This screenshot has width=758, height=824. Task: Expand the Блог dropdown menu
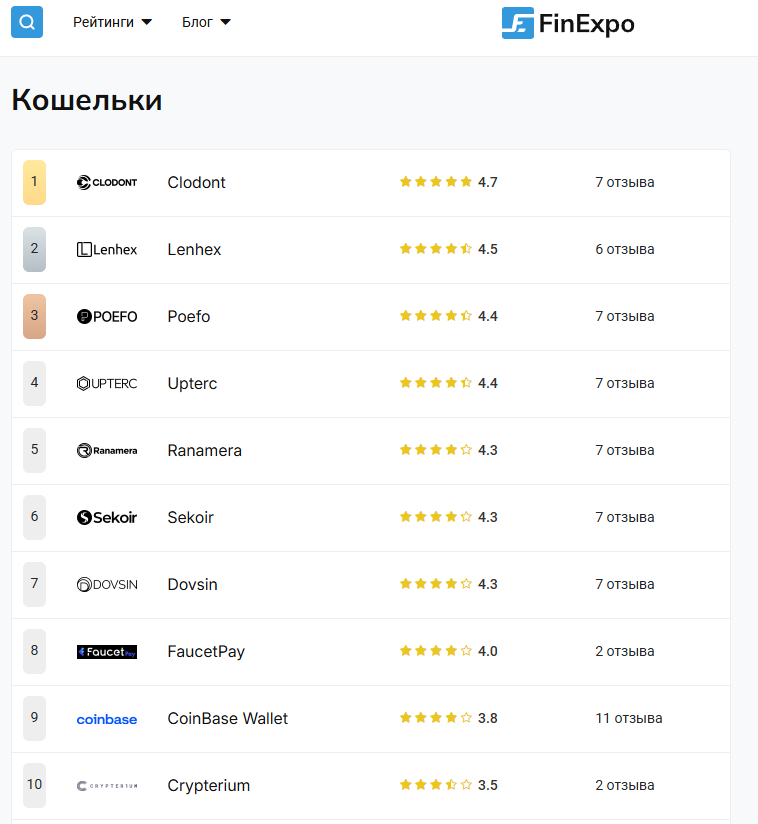(206, 22)
